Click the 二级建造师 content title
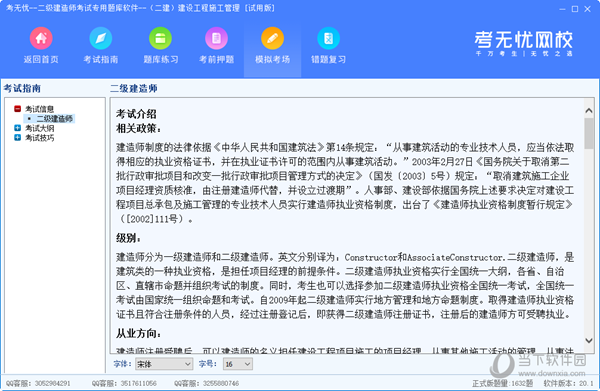The image size is (600, 391). [134, 88]
